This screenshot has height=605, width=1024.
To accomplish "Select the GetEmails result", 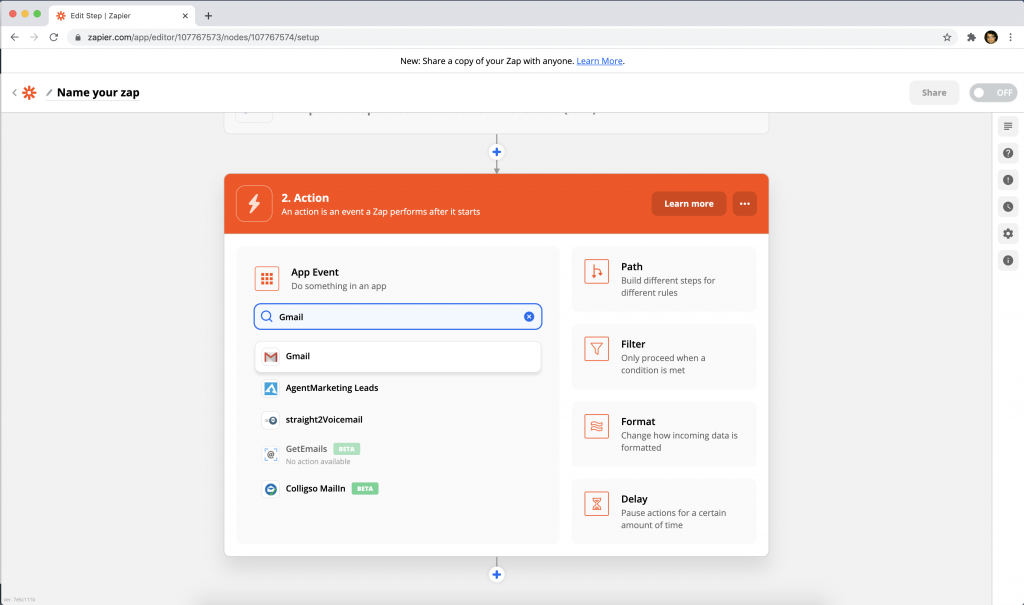I will [x=398, y=454].
